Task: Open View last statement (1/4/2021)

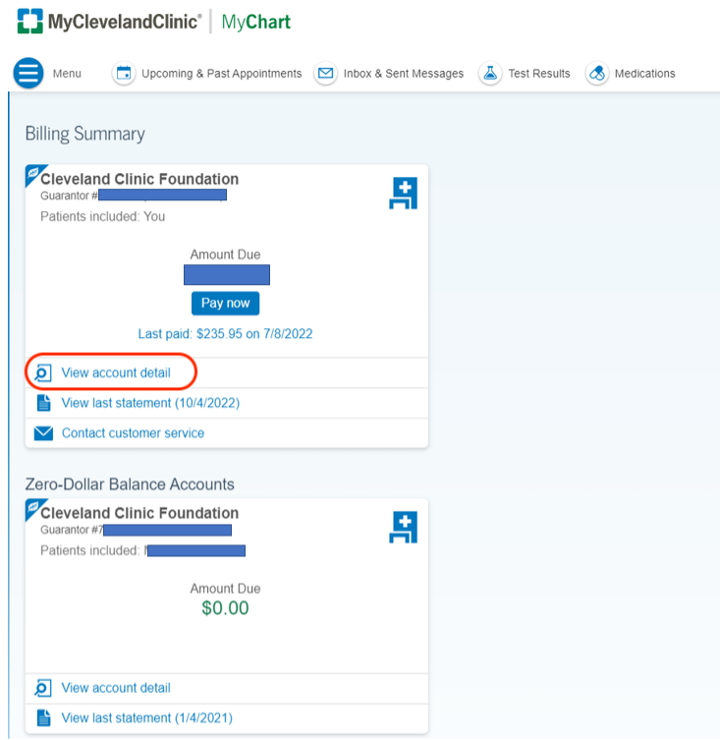Action: (147, 718)
